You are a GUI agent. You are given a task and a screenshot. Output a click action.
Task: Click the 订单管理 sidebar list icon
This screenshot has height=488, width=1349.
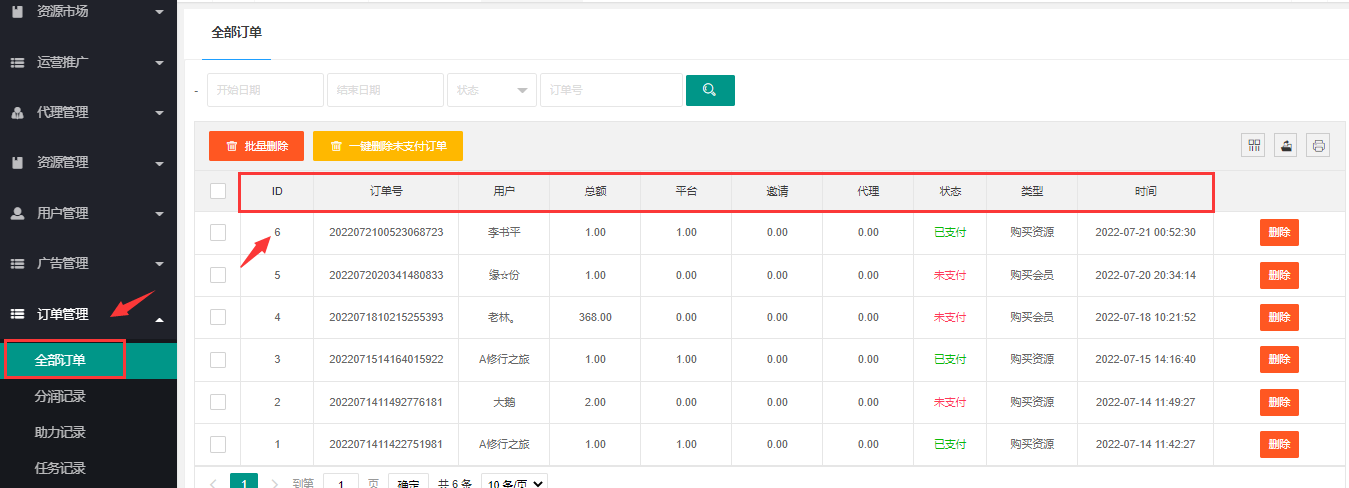click(x=17, y=314)
